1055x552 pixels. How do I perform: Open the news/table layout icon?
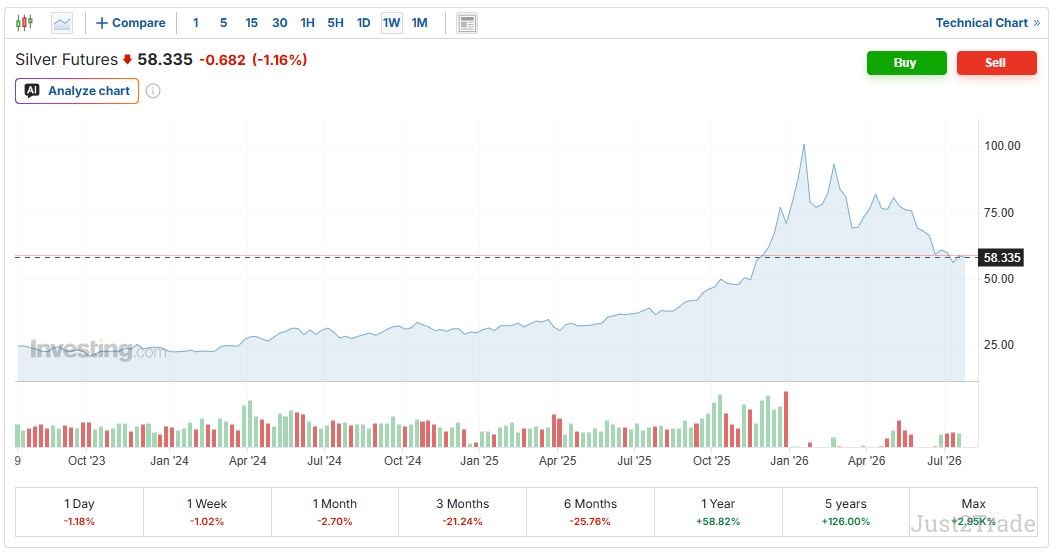tap(467, 24)
